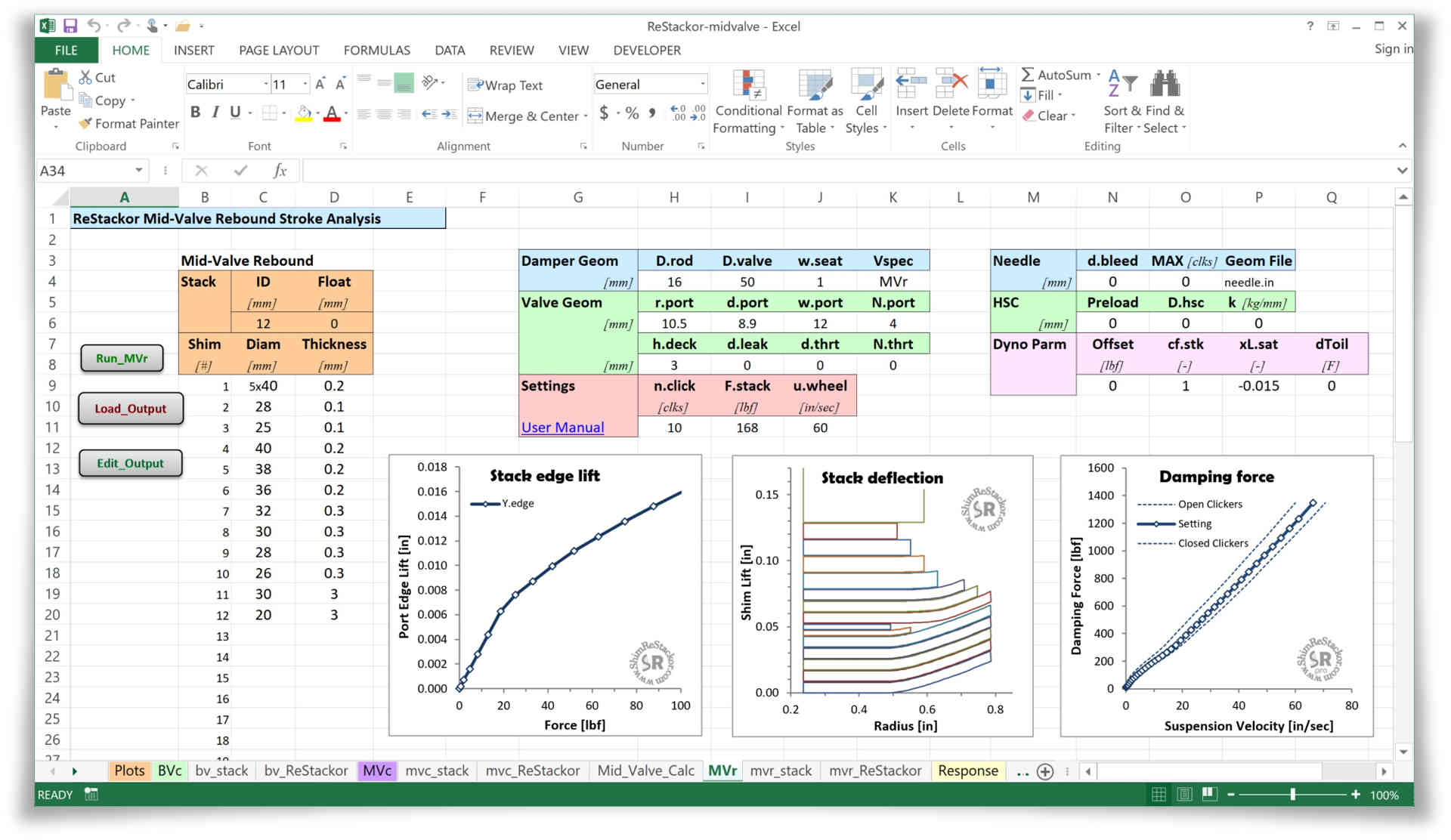Expand the formula bar chevron

[x=1402, y=171]
